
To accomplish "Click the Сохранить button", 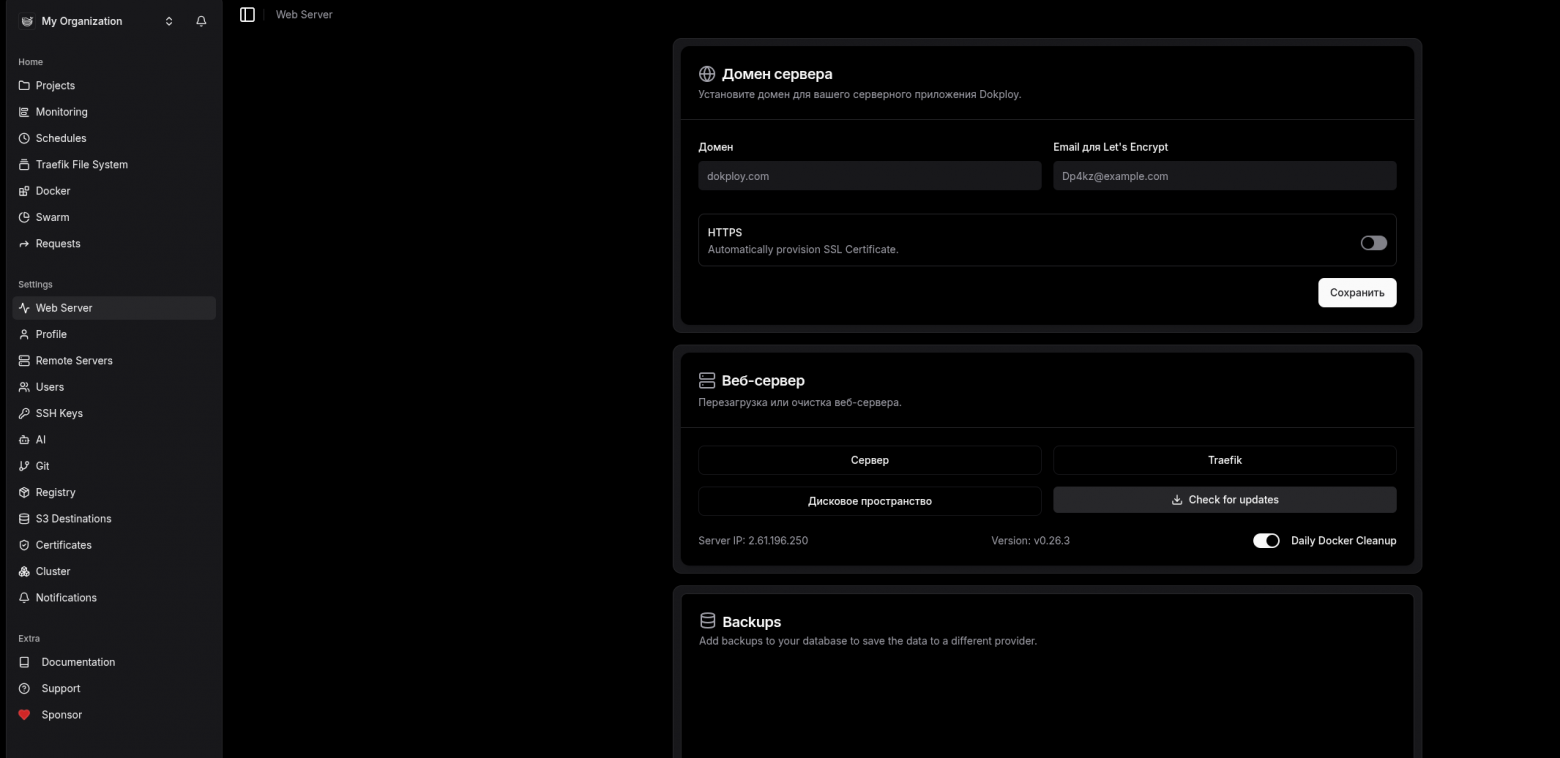I will [1357, 292].
